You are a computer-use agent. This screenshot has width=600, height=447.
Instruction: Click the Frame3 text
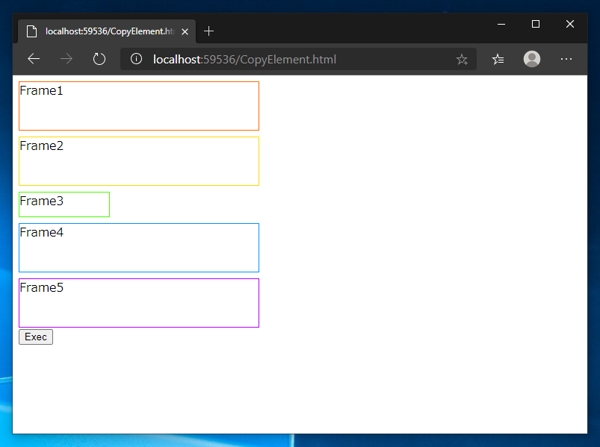[x=42, y=201]
